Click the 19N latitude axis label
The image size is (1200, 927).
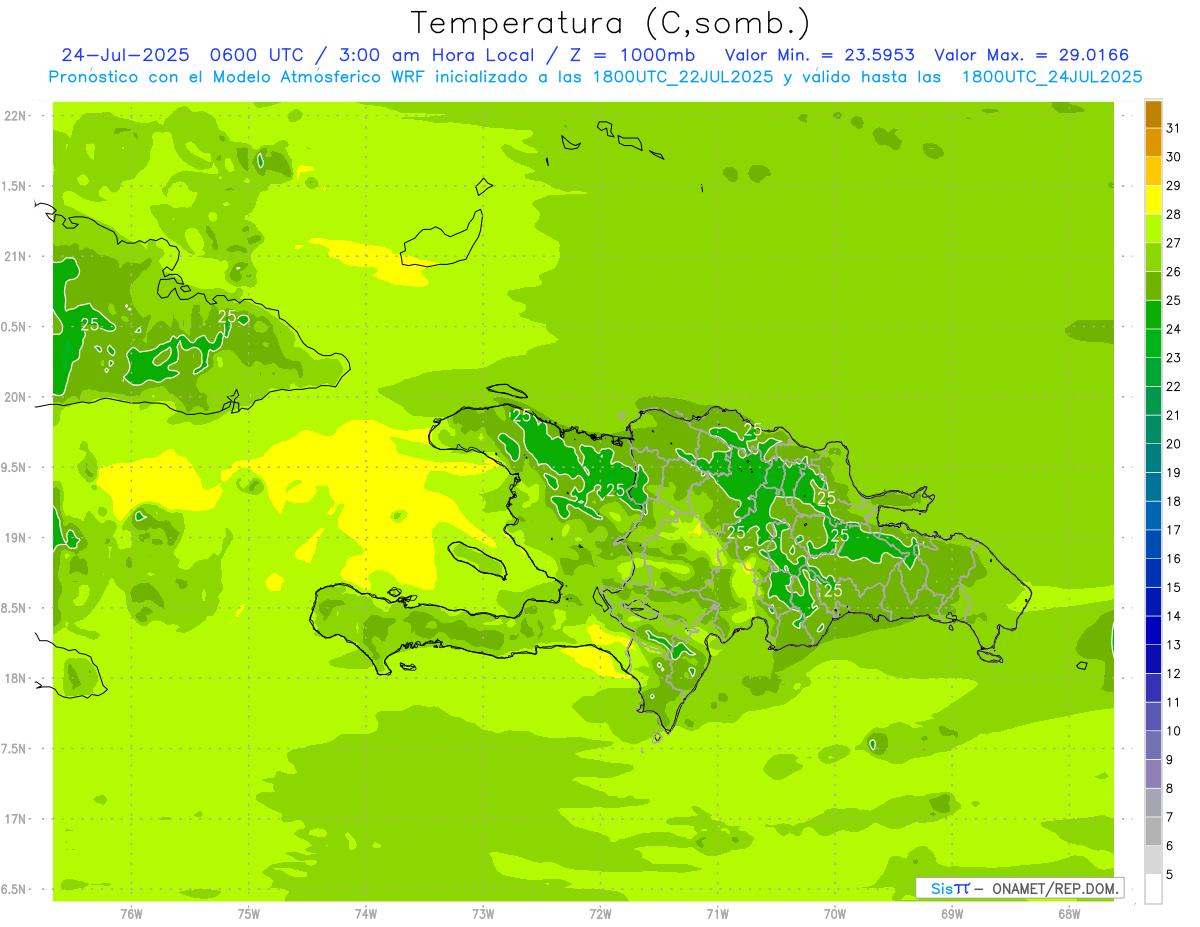16,538
